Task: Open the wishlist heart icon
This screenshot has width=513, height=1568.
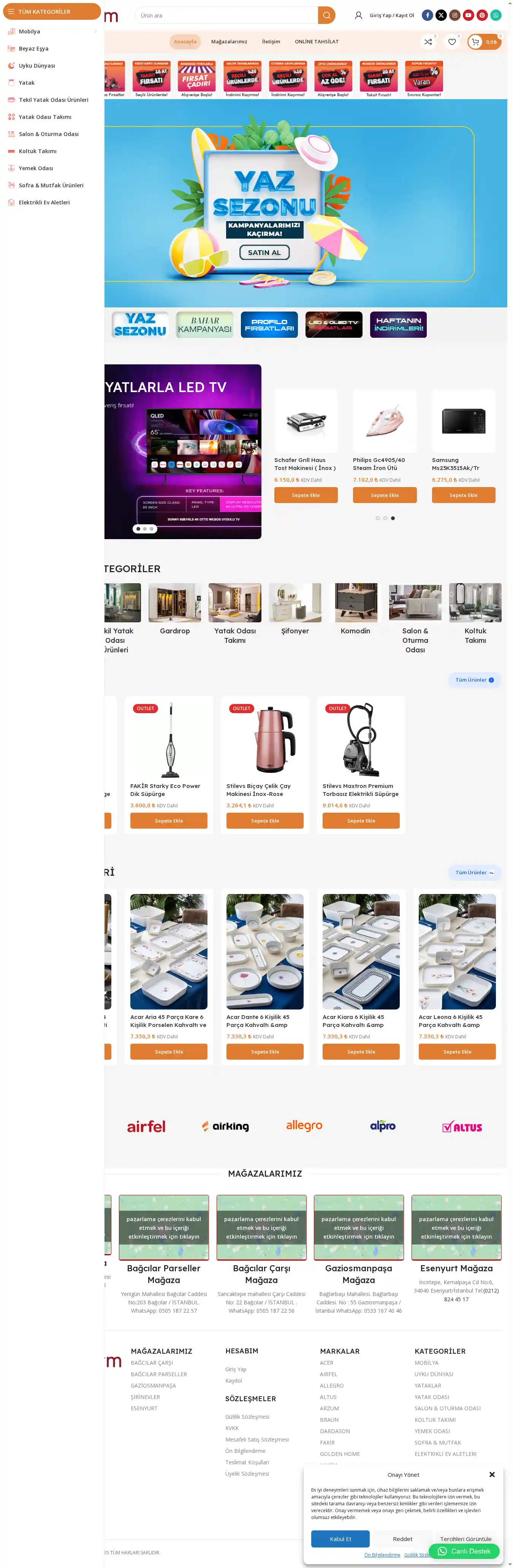Action: coord(451,42)
